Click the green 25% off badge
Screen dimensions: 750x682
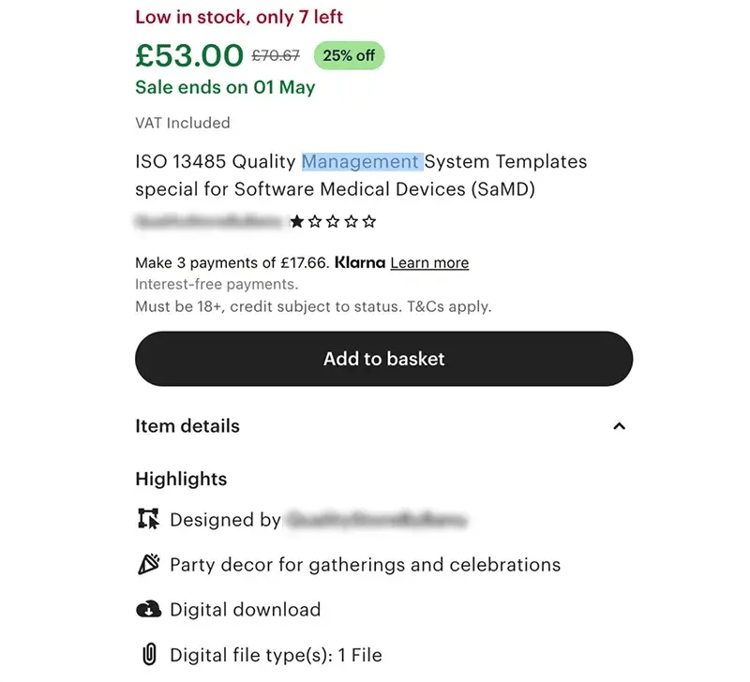[349, 55]
